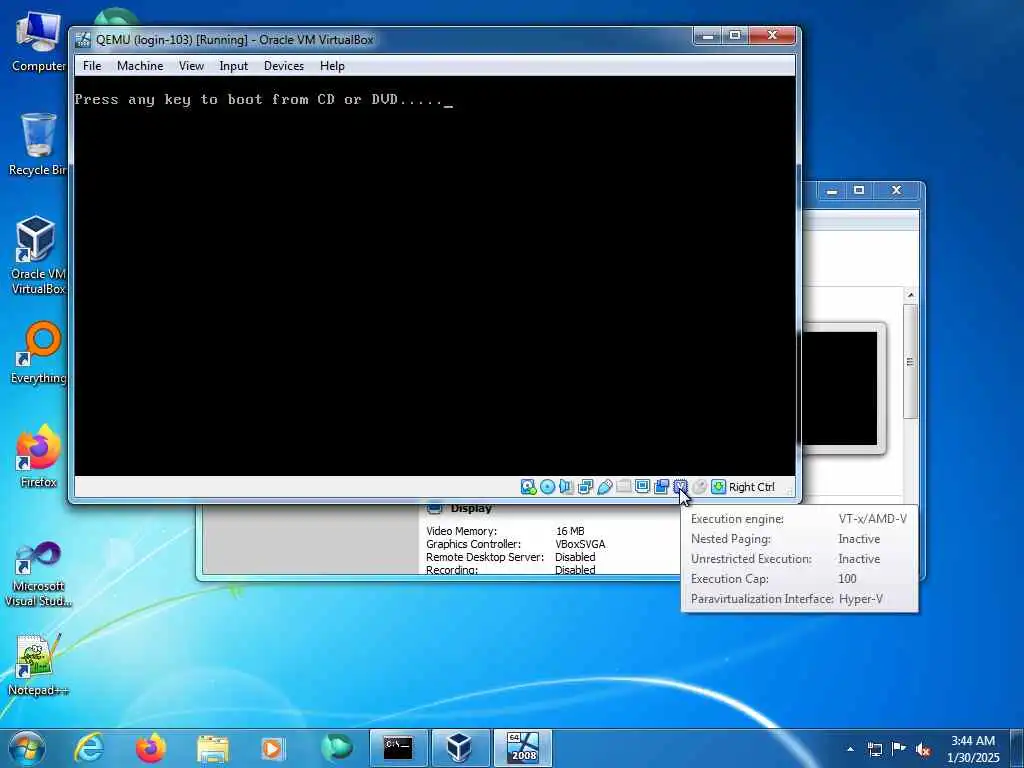The width and height of the screenshot is (1024, 768).
Task: Select the Microsoft Visual Studio desktop shortcut
Action: pos(38,574)
